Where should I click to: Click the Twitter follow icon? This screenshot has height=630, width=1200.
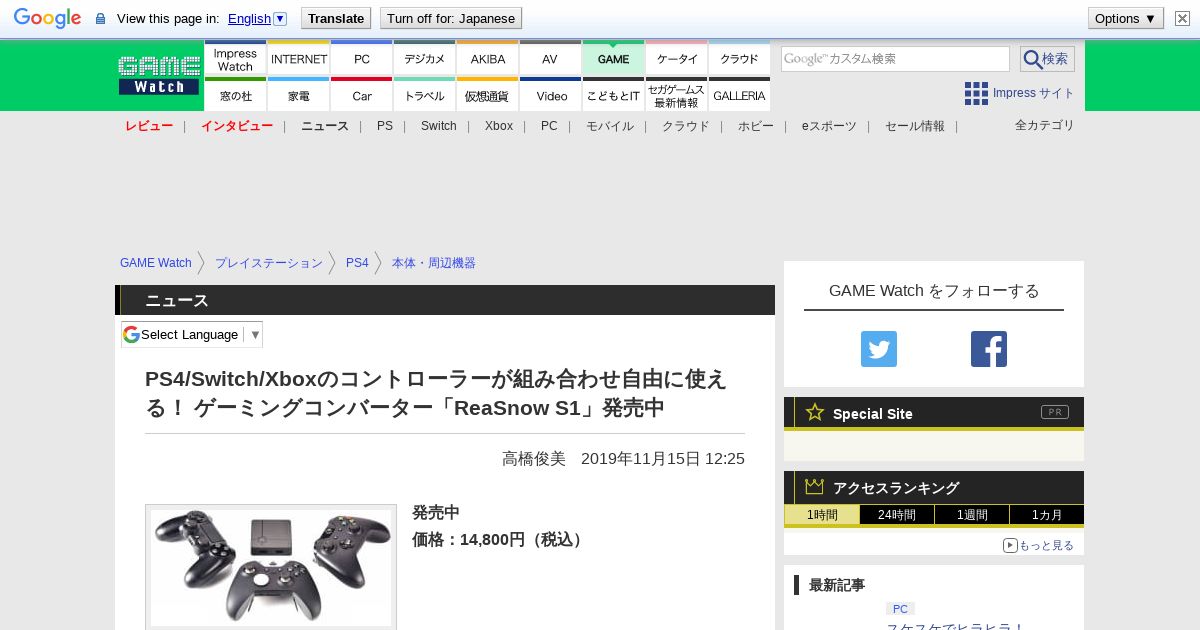point(879,349)
